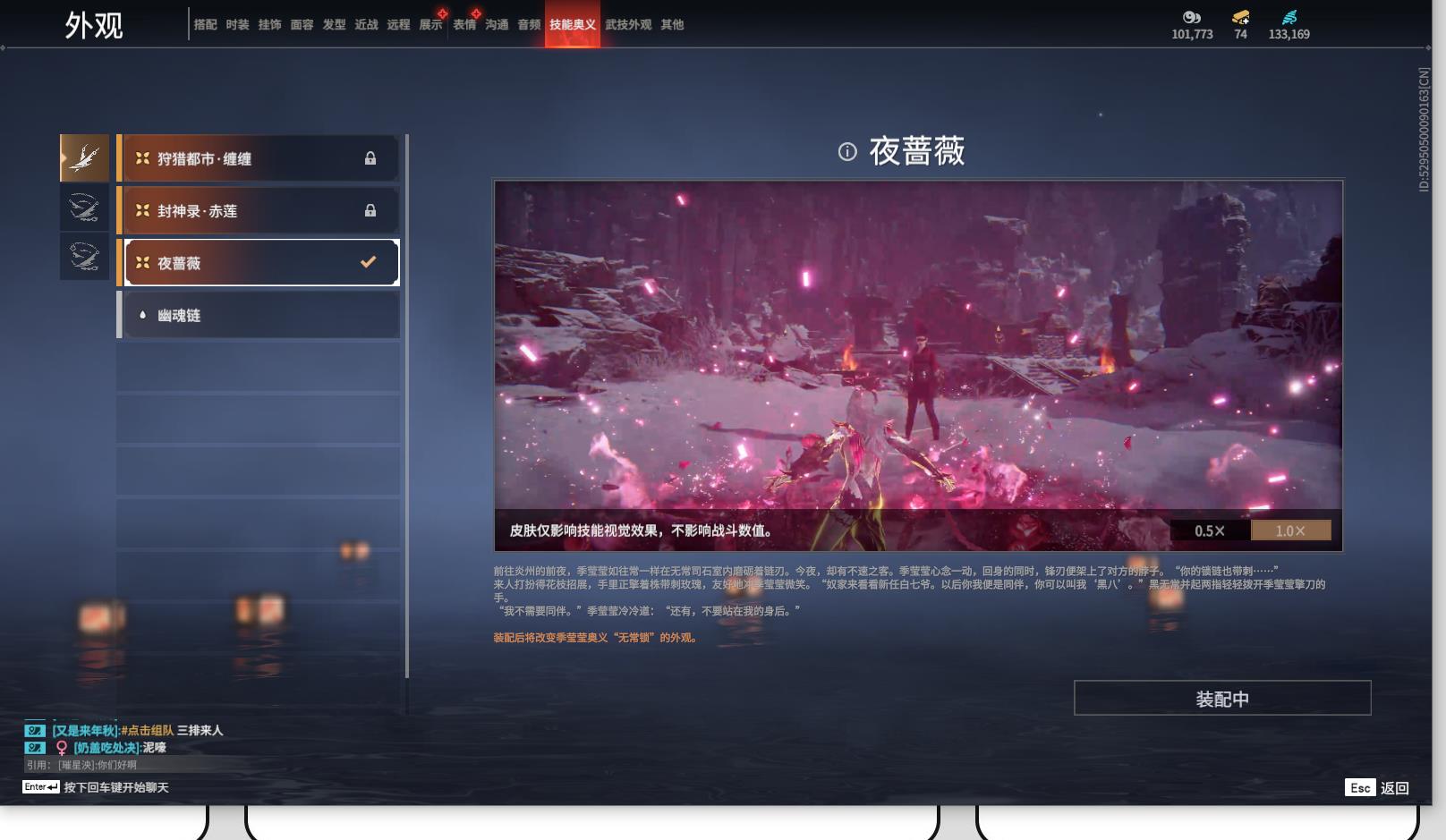Image resolution: width=1446 pixels, height=840 pixels.
Task: Click Esc 返回 to go back
Action: [1377, 787]
